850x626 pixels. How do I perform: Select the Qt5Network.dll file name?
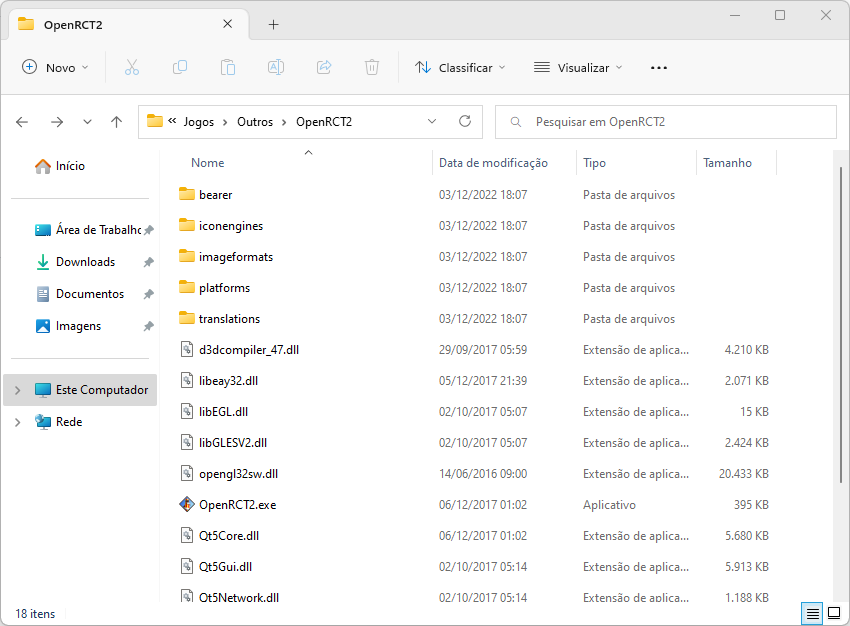(239, 598)
